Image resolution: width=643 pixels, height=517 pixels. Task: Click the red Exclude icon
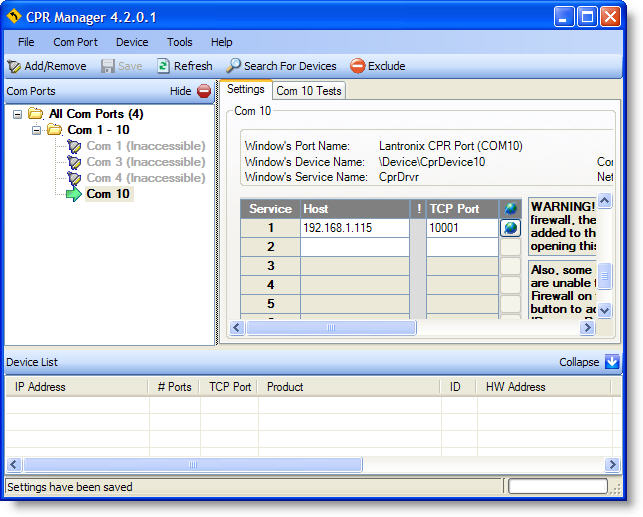pyautogui.click(x=357, y=66)
